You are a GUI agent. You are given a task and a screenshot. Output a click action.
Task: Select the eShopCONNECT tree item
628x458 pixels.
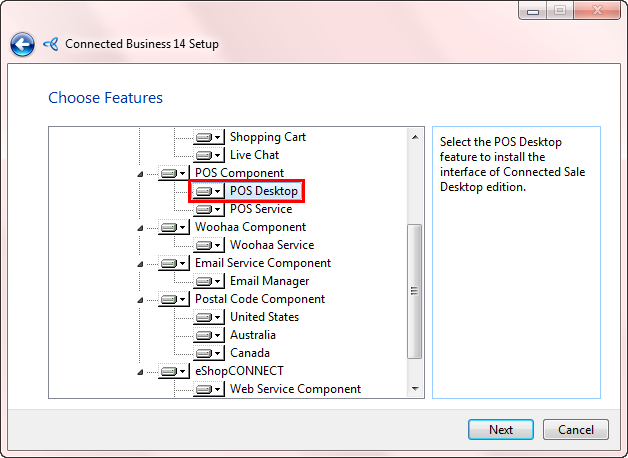239,371
